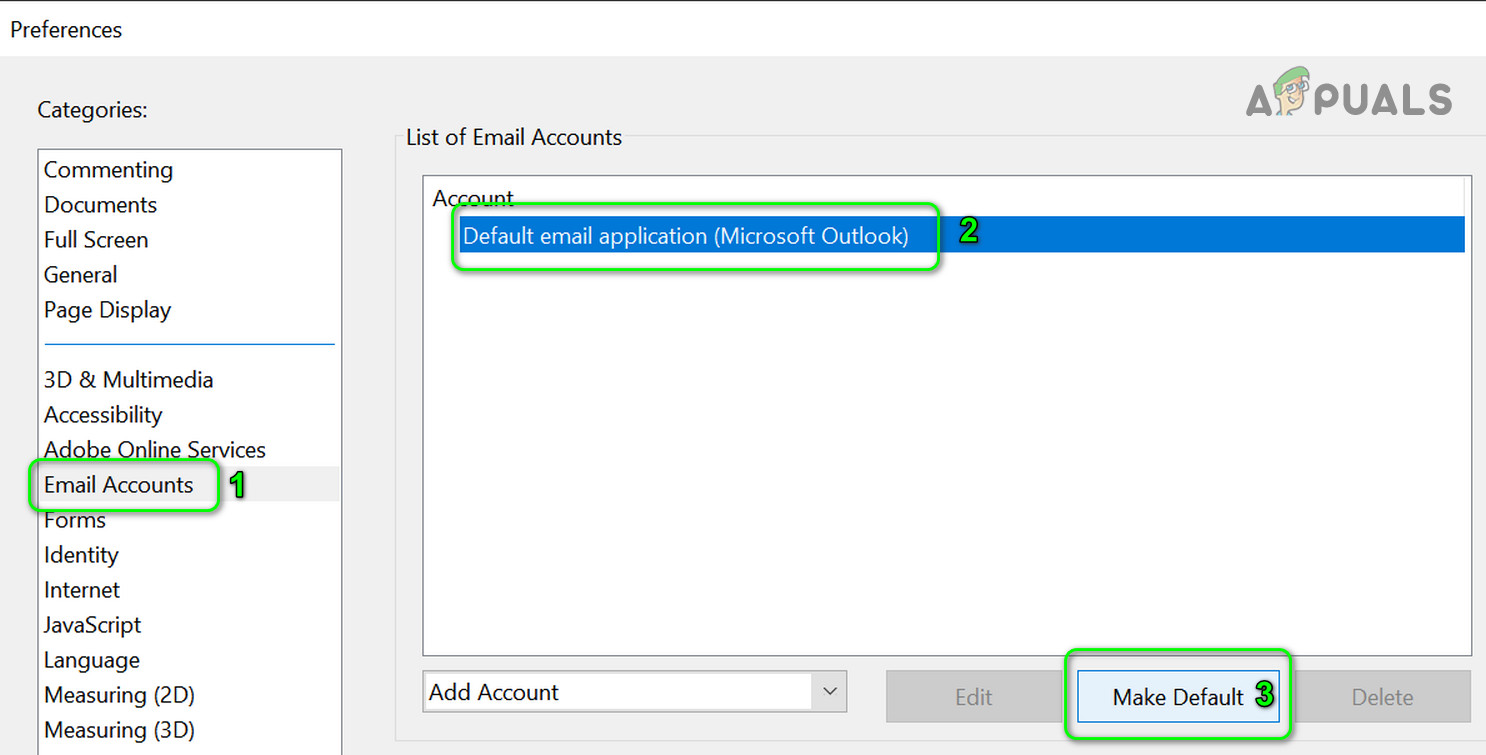Select Page Display category

tap(107, 310)
